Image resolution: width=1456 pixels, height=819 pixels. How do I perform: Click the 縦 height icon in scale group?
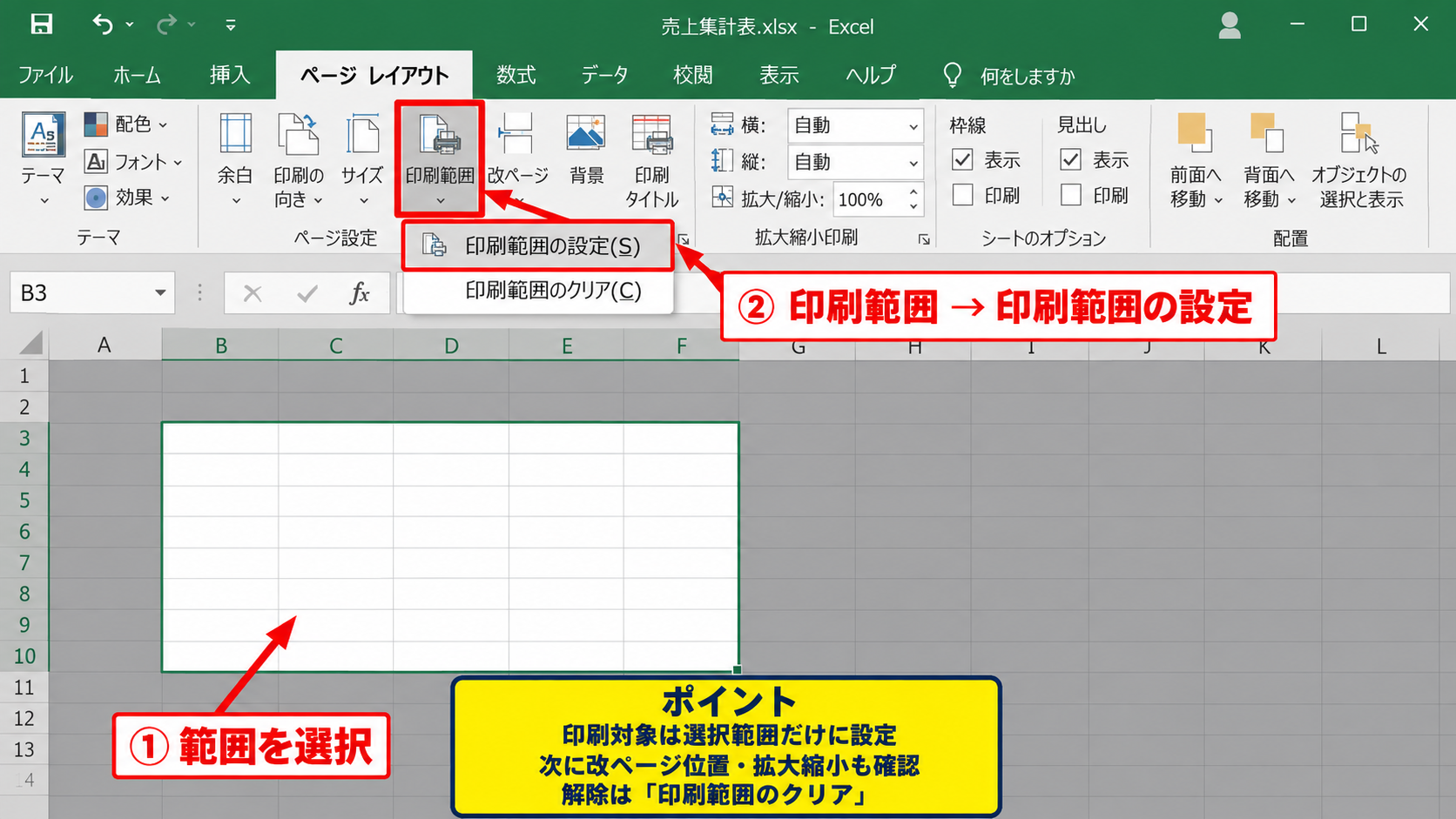(722, 161)
